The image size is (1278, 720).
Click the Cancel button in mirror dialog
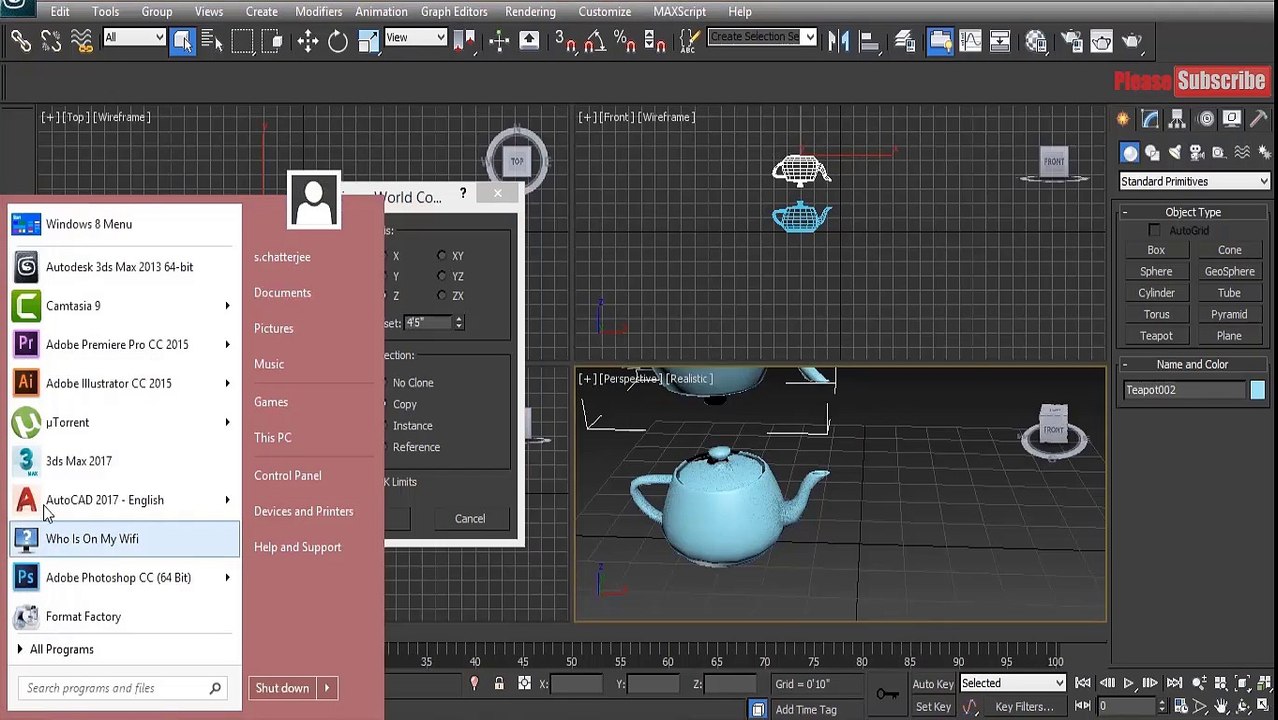click(x=470, y=519)
